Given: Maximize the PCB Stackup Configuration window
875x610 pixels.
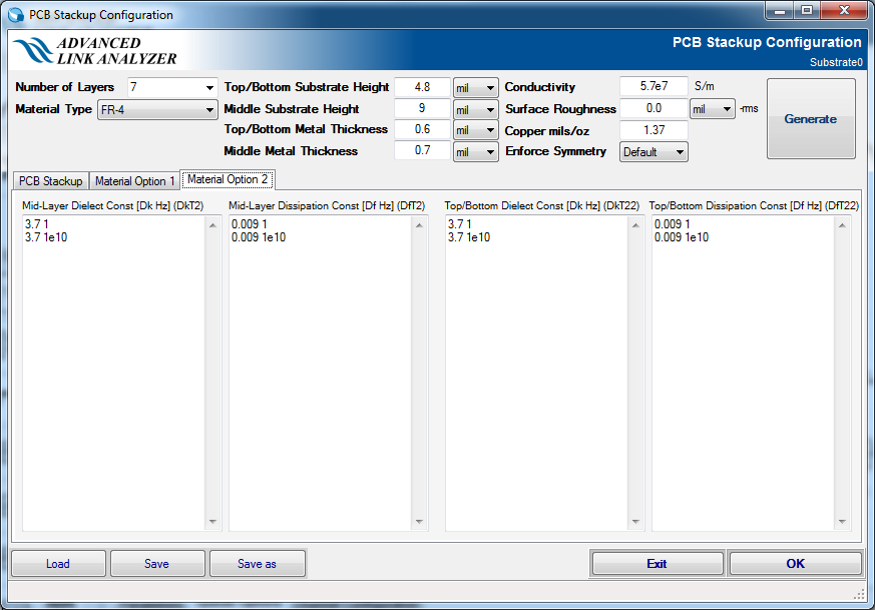Looking at the screenshot, I should point(807,10).
